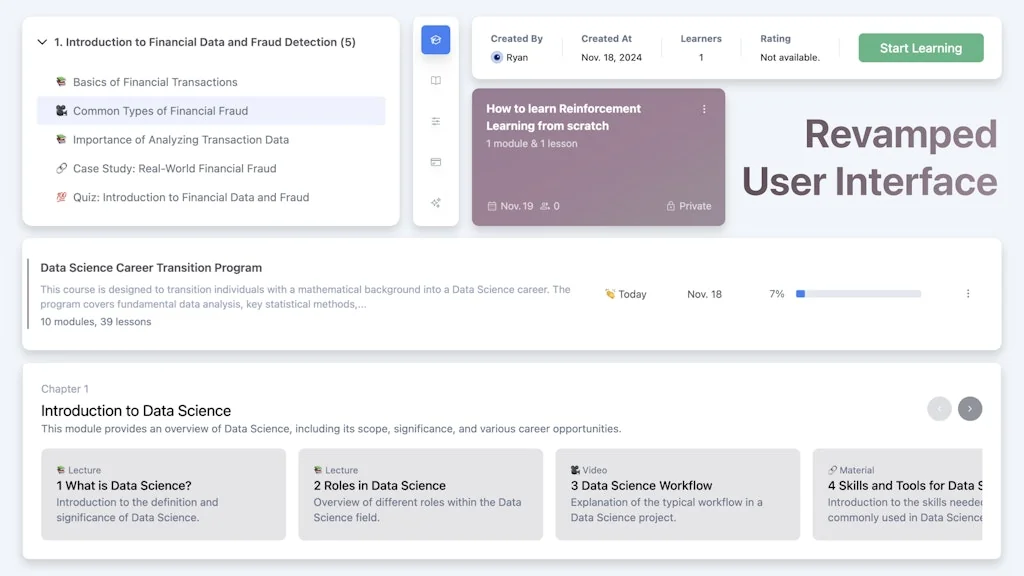The height and width of the screenshot is (576, 1024).
Task: Open three-dot menu on Reinforcement Learning card
Action: (x=704, y=109)
